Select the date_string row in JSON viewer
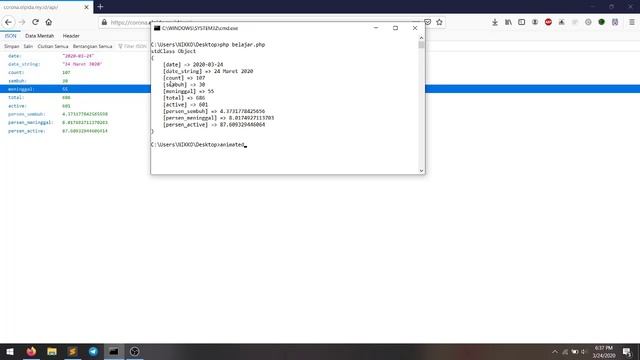Image resolution: width=640 pixels, height=360 pixels. (75, 64)
